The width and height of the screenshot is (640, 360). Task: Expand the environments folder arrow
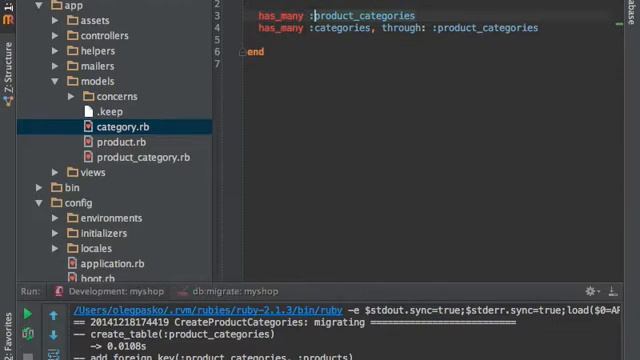point(55,218)
